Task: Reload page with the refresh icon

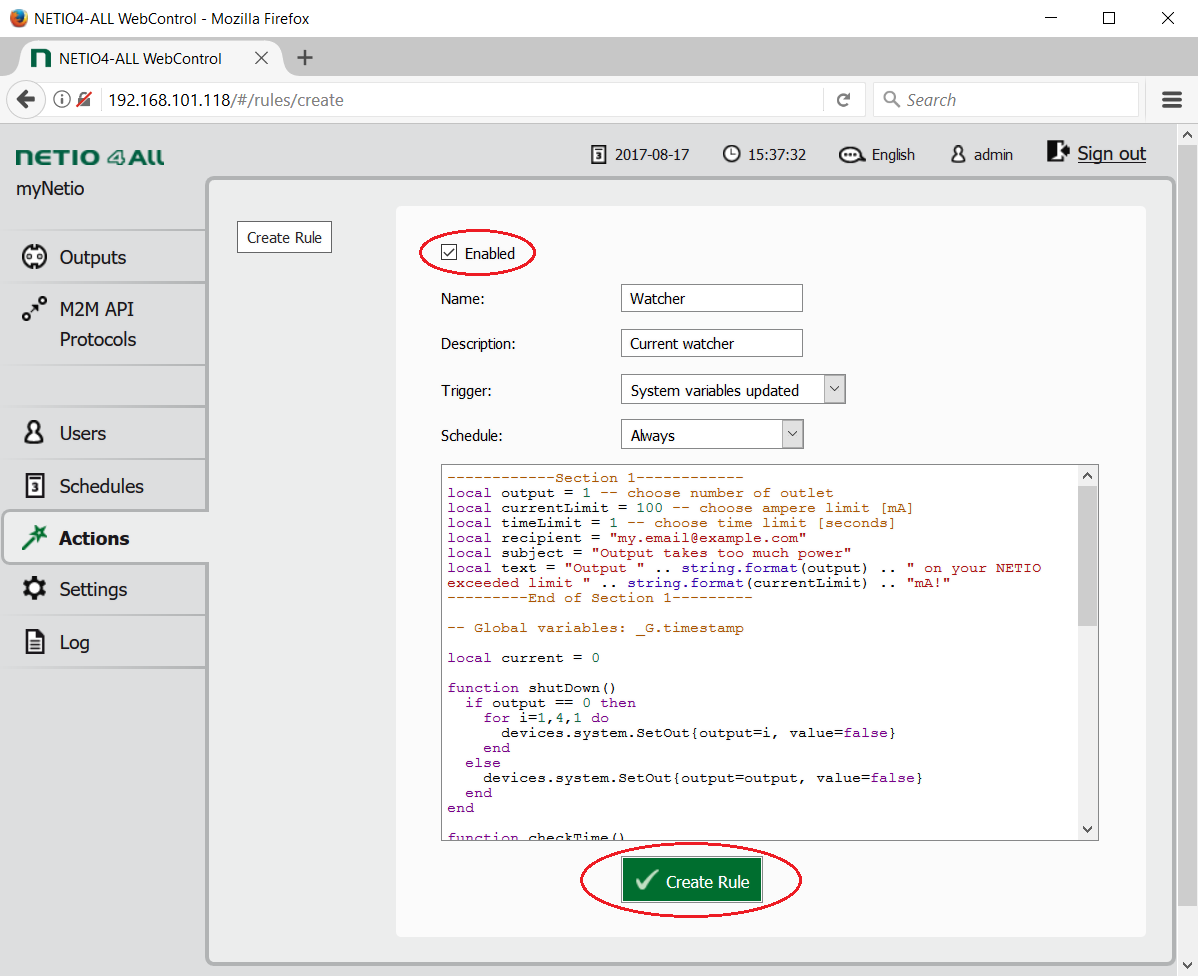Action: pyautogui.click(x=843, y=100)
